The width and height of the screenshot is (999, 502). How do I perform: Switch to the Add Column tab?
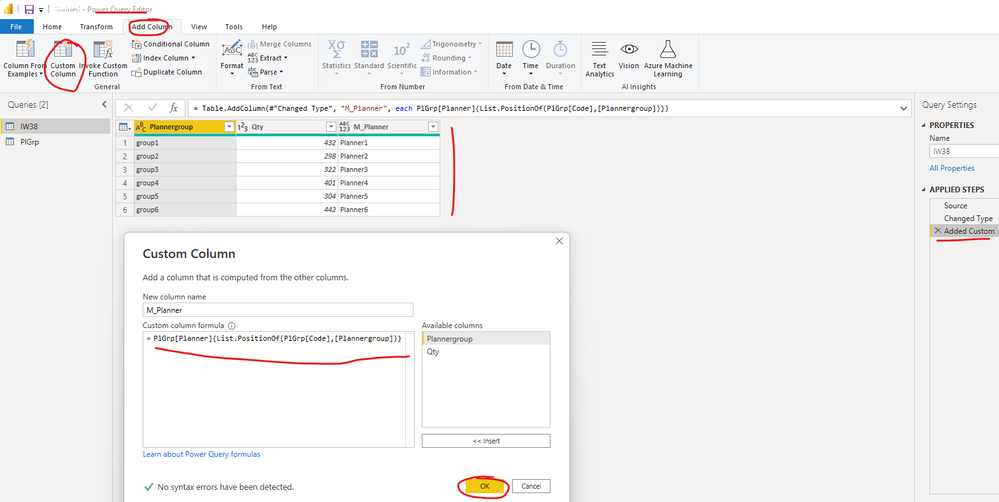pyautogui.click(x=152, y=27)
